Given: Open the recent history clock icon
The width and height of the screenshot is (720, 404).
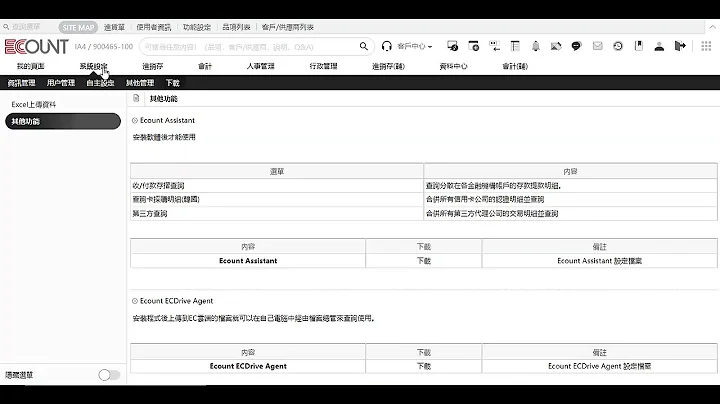Looking at the screenshot, I should [618, 46].
